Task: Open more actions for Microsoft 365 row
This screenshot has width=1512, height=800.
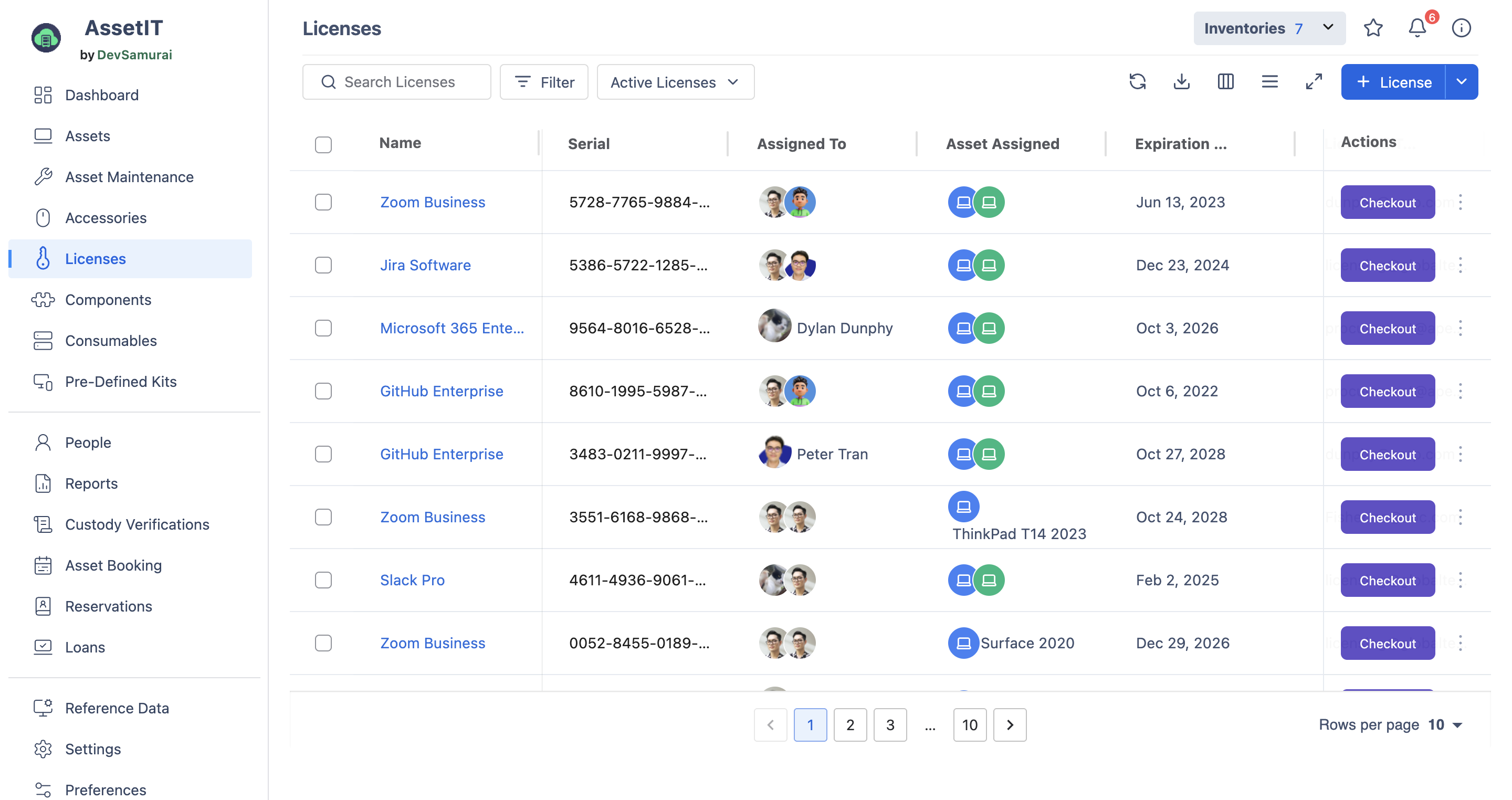Action: (x=1461, y=328)
